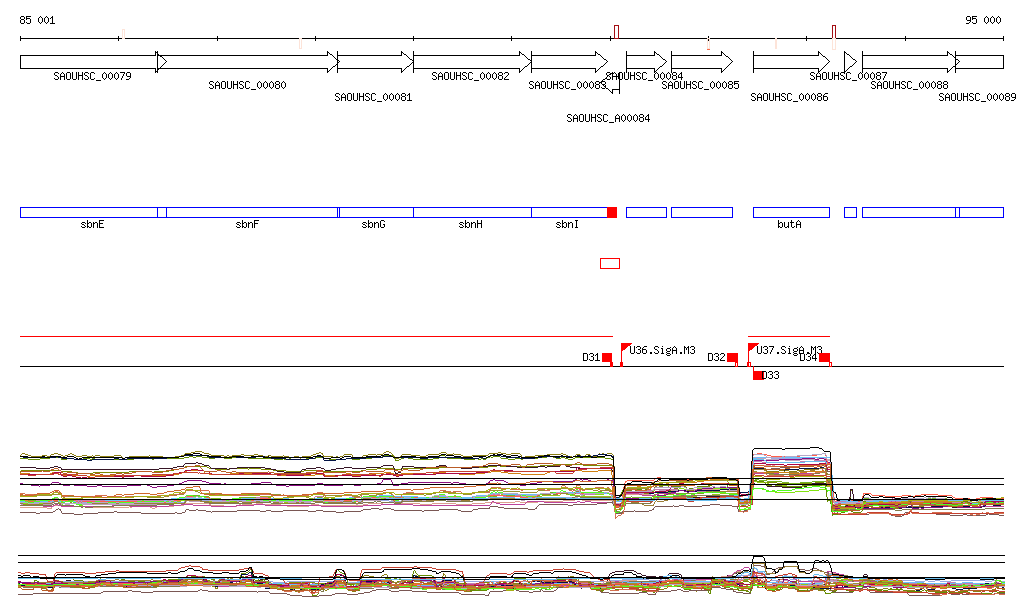Image resolution: width=1024 pixels, height=611 pixels.
Task: Click the SAOUHSC_00079 gene arrow
Action: point(93,62)
